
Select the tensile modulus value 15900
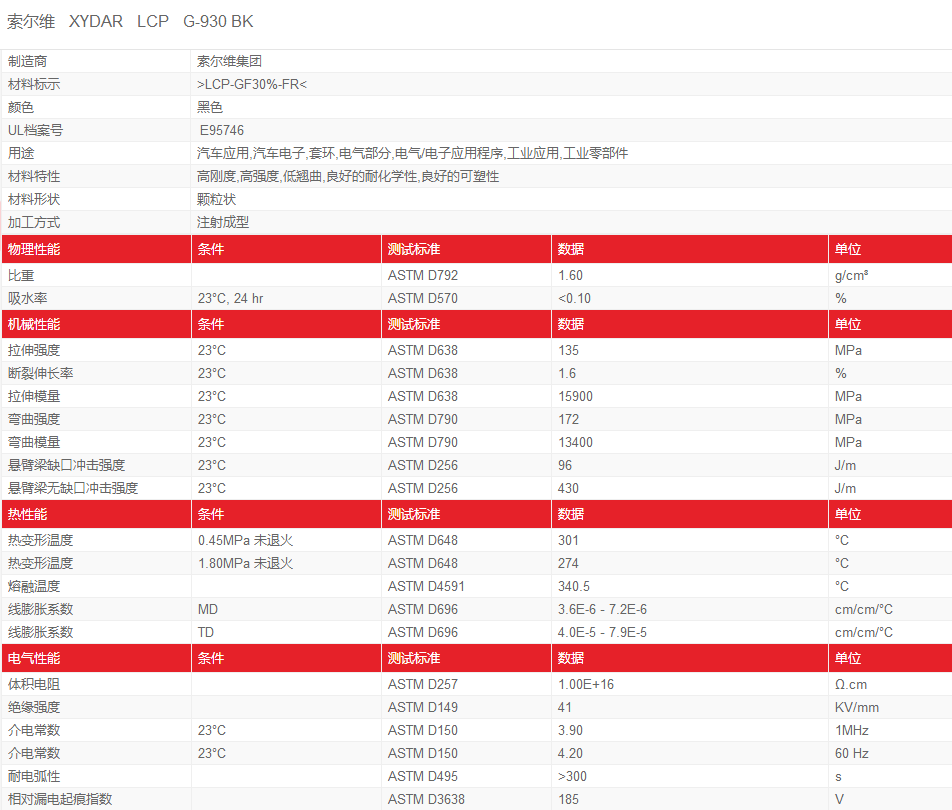click(575, 396)
